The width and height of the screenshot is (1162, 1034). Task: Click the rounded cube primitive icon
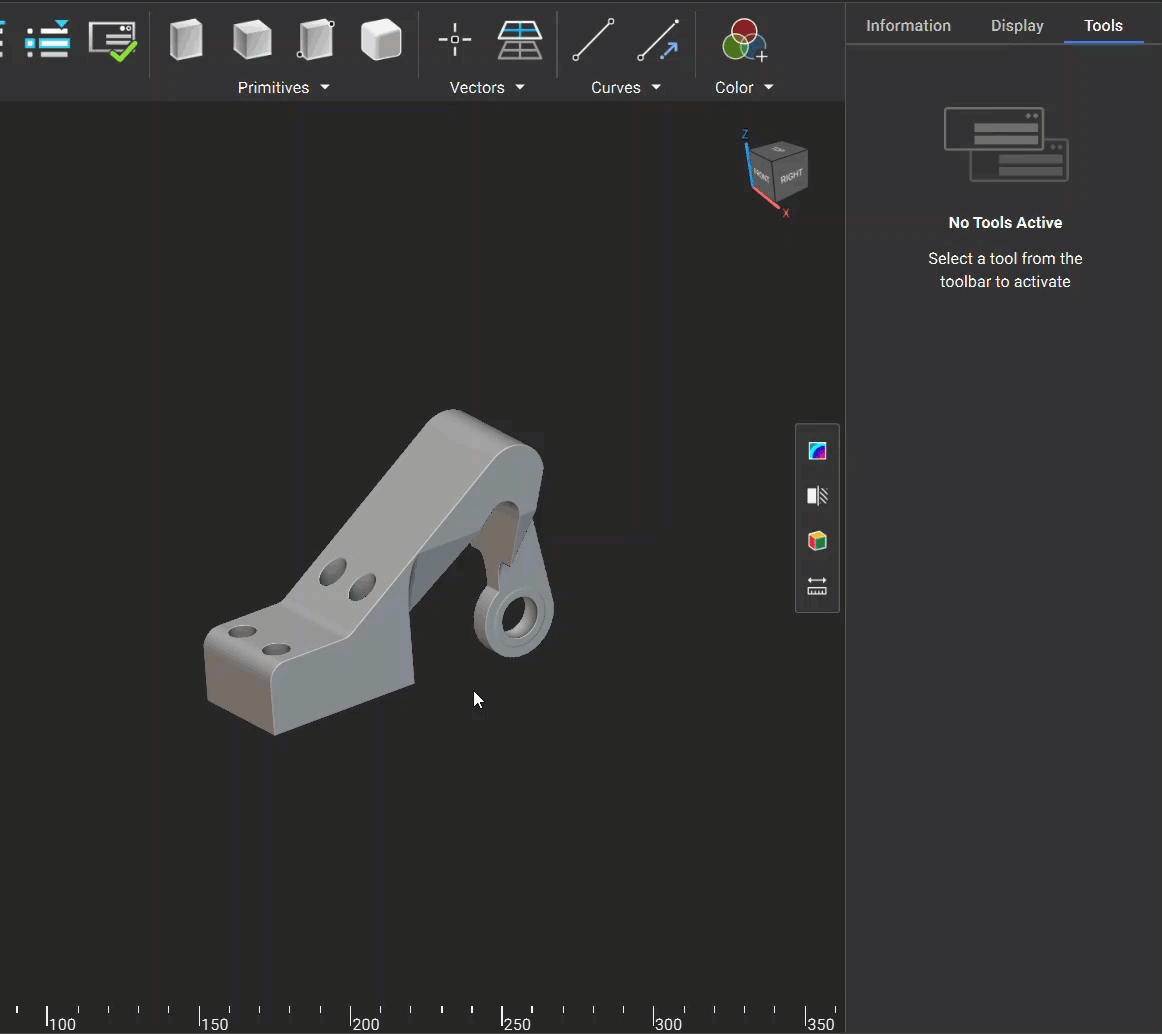click(381, 40)
